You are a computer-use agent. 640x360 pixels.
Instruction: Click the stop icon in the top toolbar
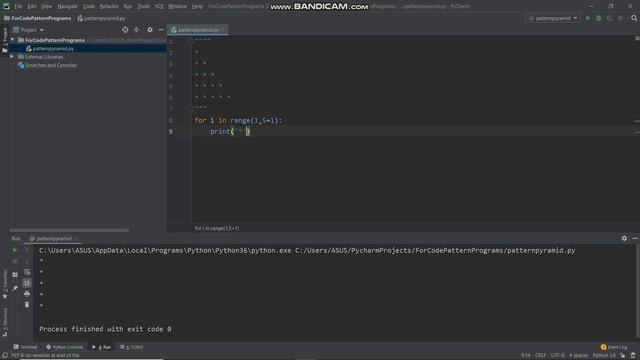[620, 18]
